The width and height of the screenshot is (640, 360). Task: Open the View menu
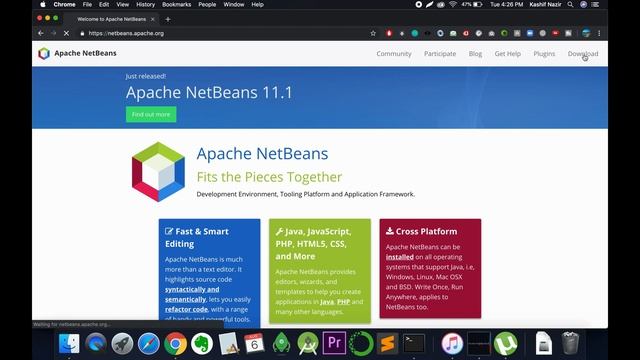[122, 4]
